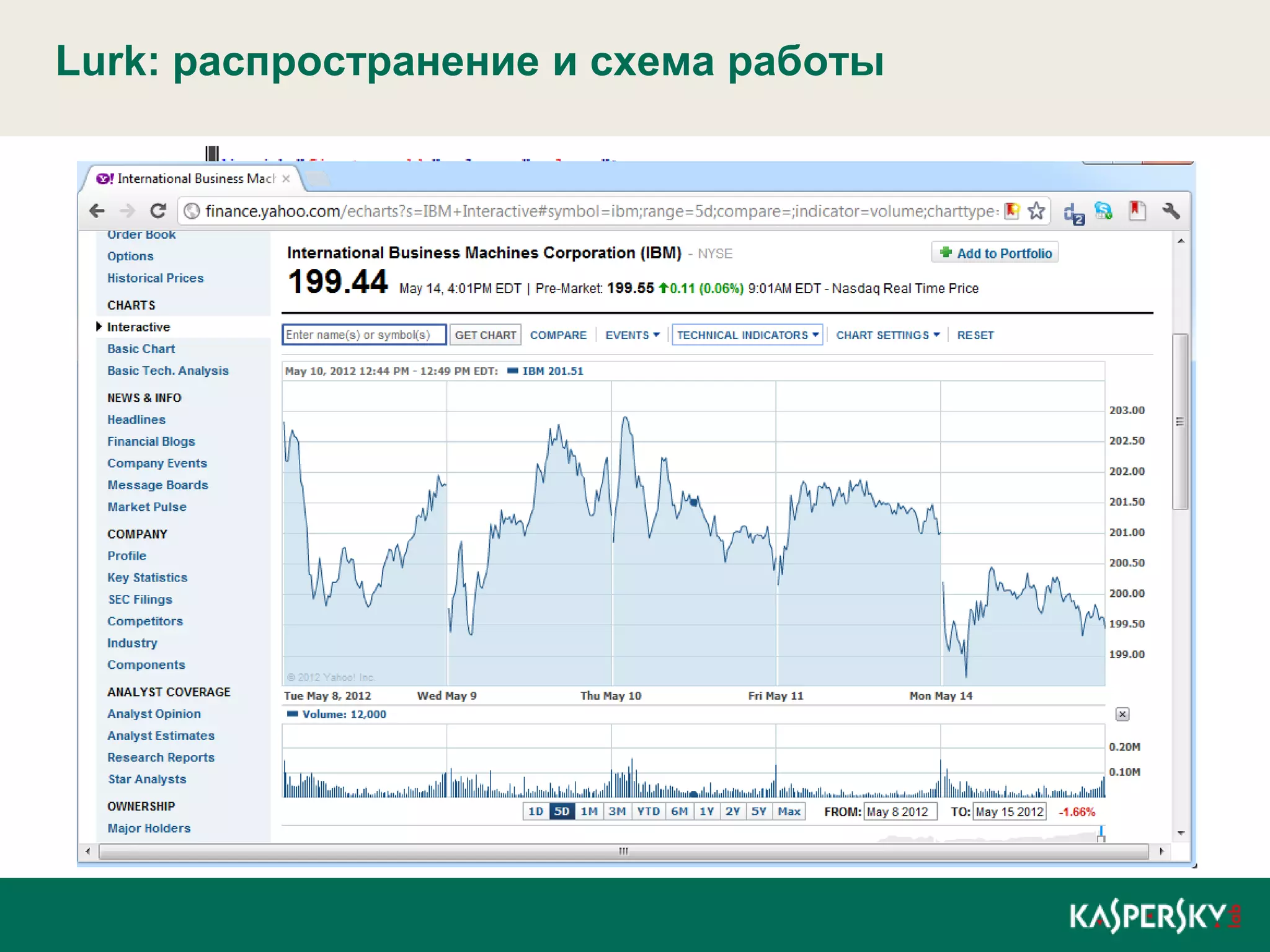This screenshot has width=1270, height=952.
Task: Open Basic Chart link
Action: 141,348
